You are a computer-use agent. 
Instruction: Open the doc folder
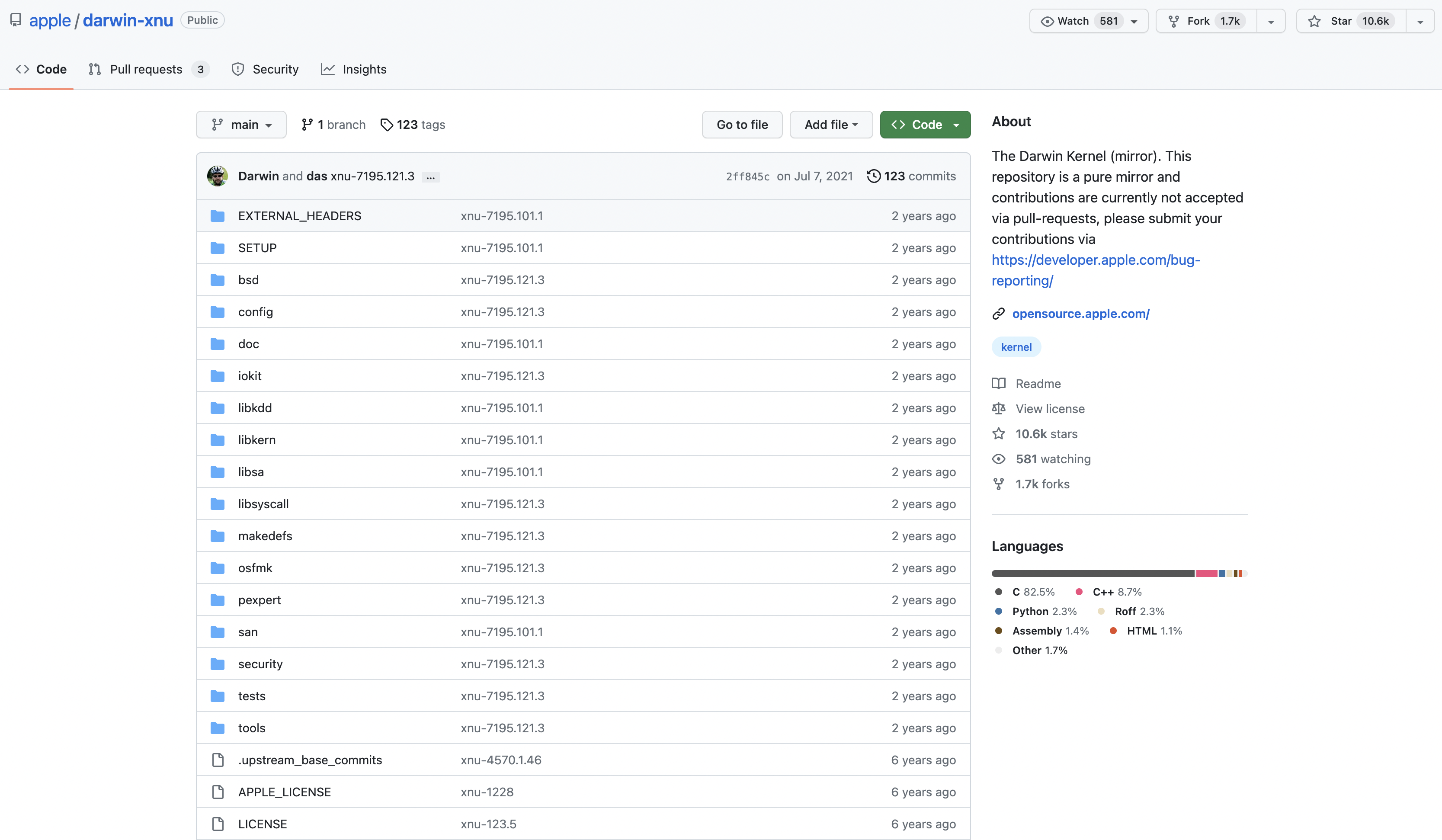(x=248, y=344)
